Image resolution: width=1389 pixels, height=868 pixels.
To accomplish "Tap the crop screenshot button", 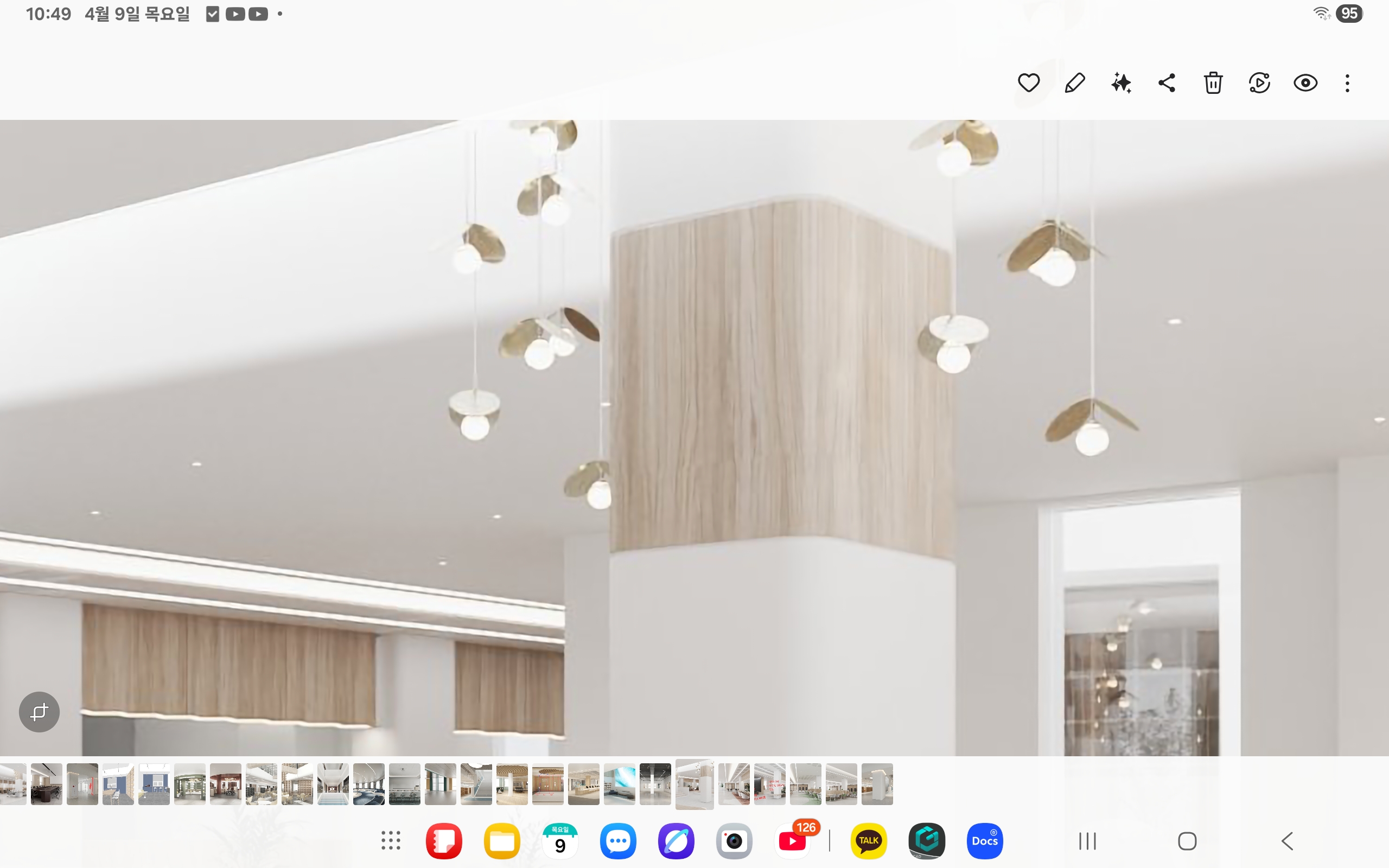I will (x=39, y=712).
